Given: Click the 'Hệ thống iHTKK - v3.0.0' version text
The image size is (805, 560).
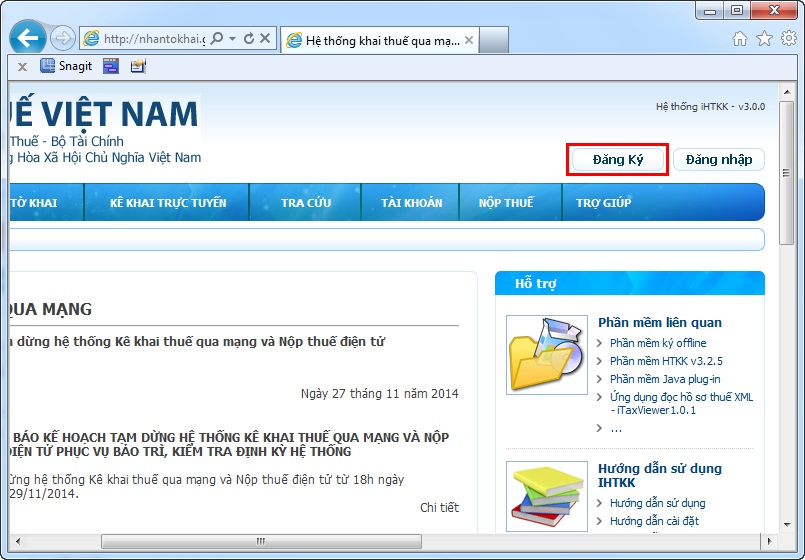Looking at the screenshot, I should click(711, 107).
